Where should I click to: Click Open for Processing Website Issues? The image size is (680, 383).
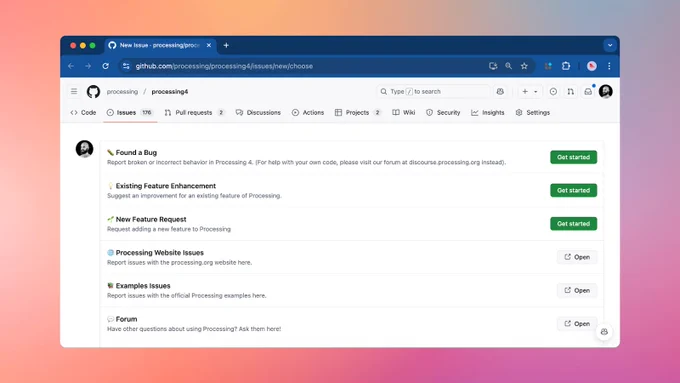click(577, 257)
